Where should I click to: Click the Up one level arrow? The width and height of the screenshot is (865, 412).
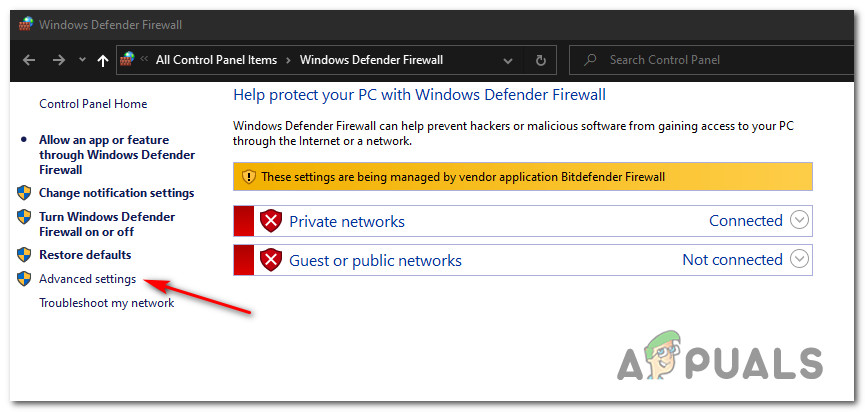[x=102, y=60]
